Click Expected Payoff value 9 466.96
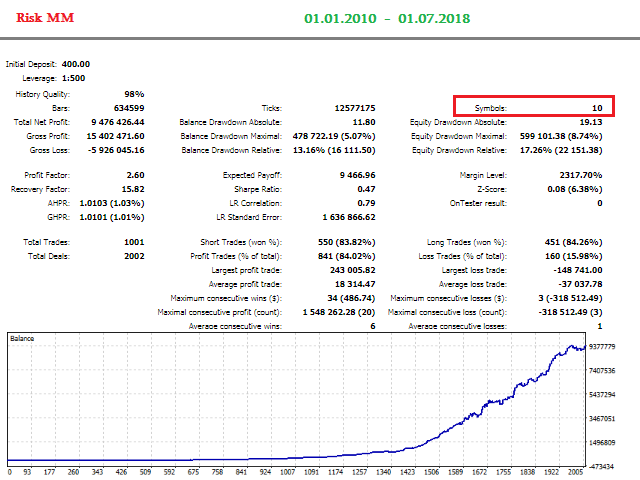 pyautogui.click(x=358, y=175)
